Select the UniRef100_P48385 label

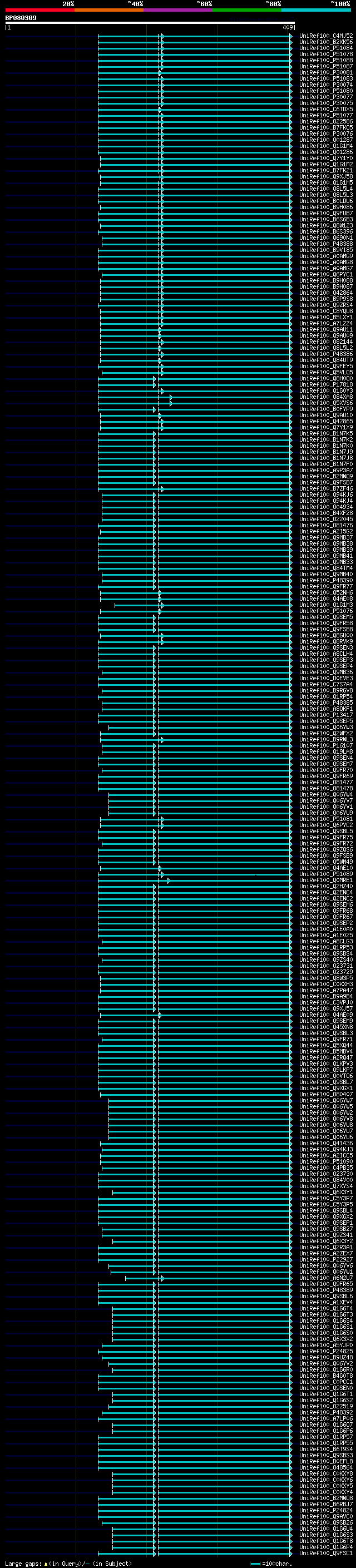326,703
